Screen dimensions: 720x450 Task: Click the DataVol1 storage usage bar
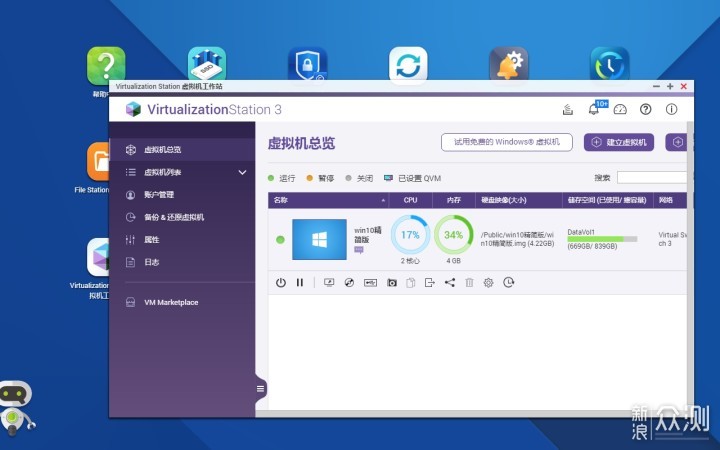point(602,239)
